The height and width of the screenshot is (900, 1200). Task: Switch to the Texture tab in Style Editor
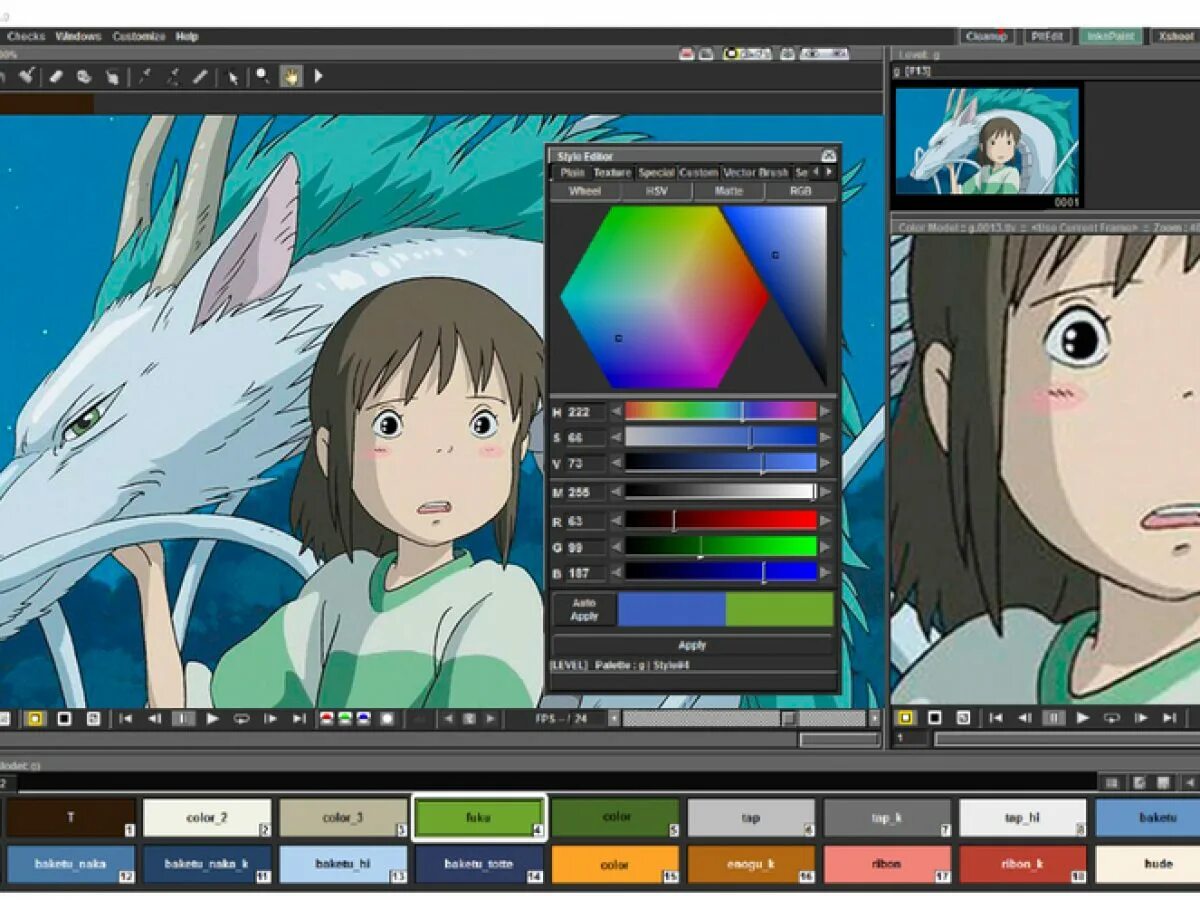tap(612, 173)
